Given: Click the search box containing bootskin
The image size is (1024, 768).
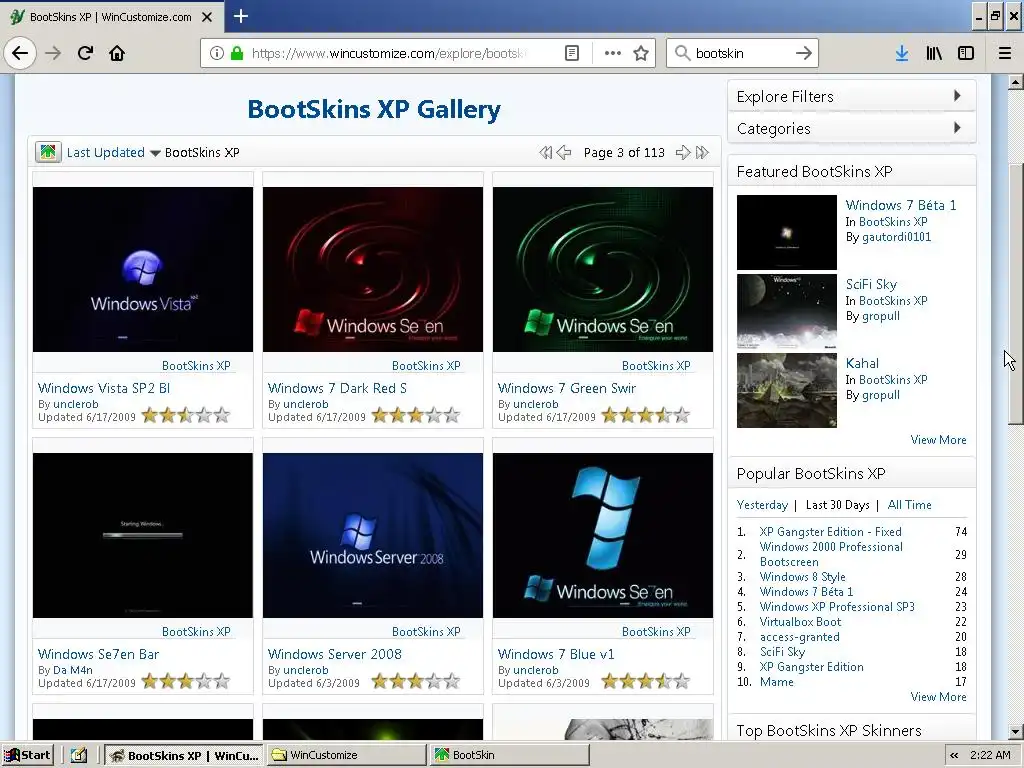Looking at the screenshot, I should tap(741, 53).
